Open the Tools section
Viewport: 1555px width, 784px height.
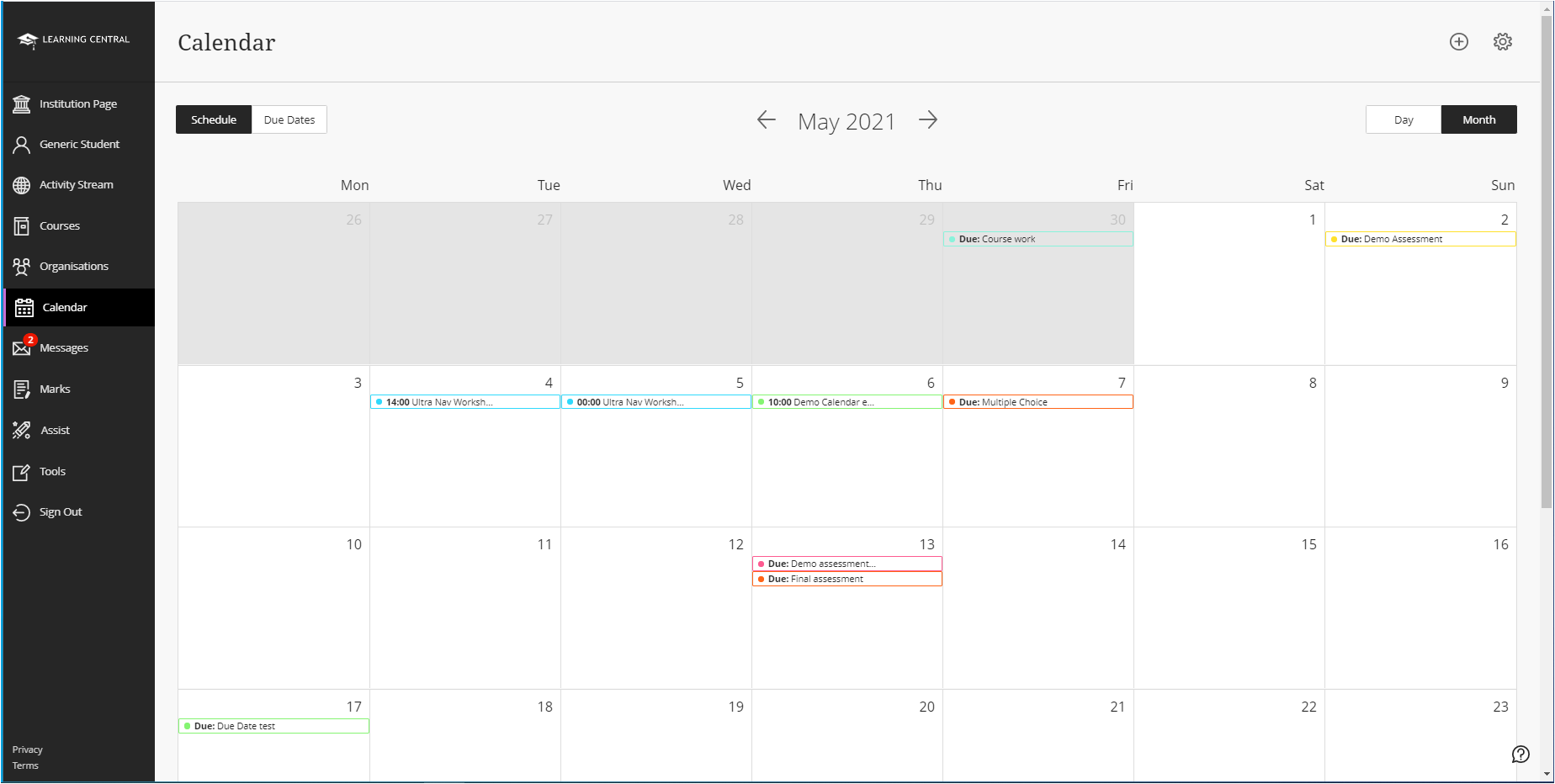pyautogui.click(x=52, y=471)
